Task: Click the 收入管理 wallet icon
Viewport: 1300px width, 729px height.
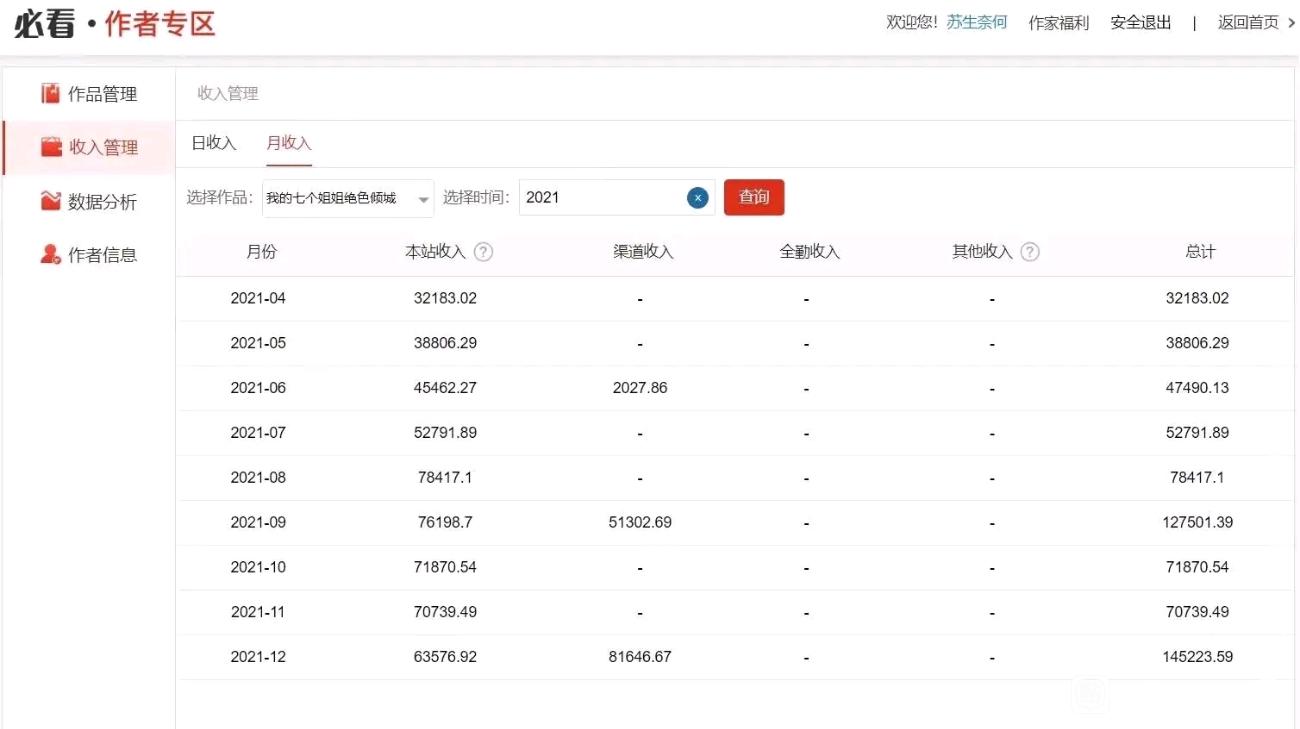Action: coord(51,147)
